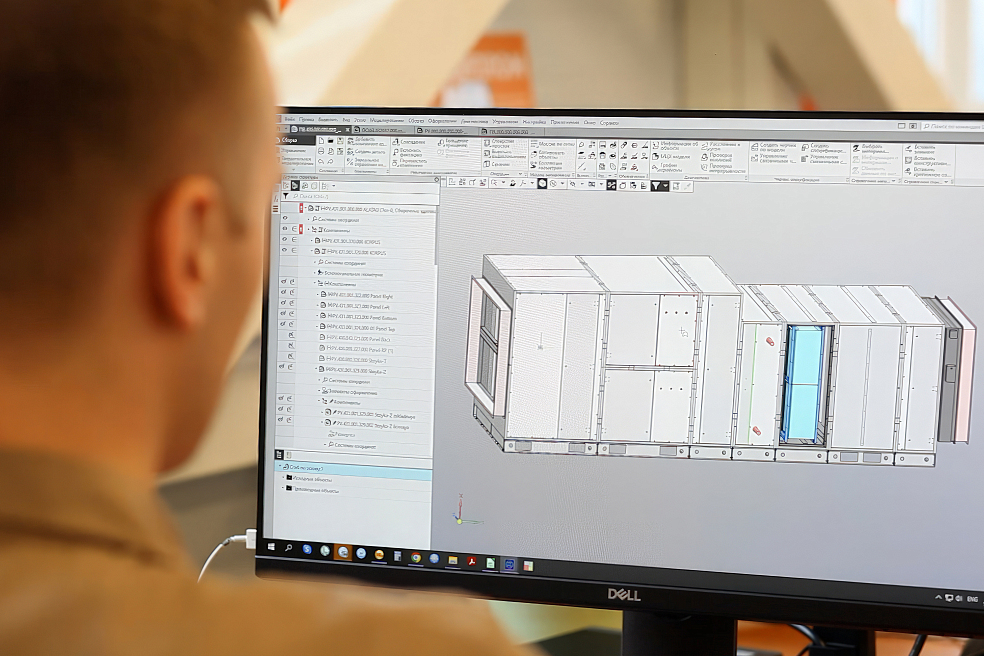Open the Правка menu

[x=307, y=119]
